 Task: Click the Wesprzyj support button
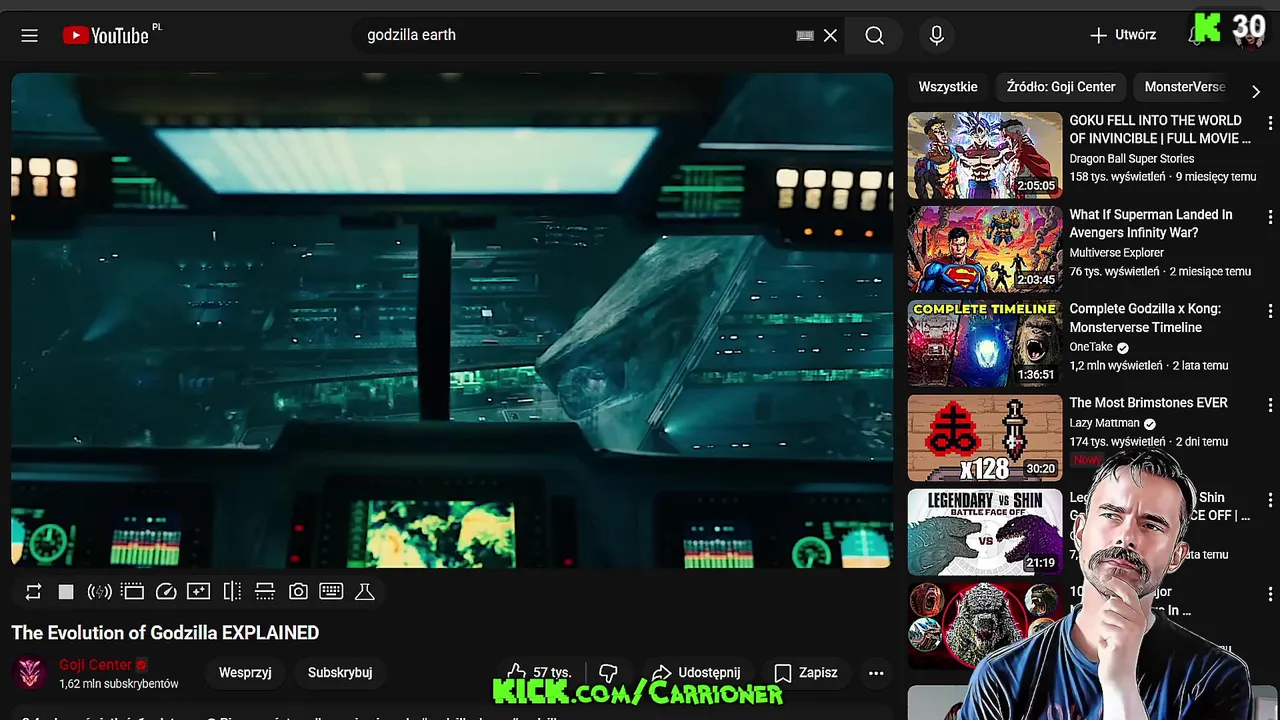click(245, 673)
